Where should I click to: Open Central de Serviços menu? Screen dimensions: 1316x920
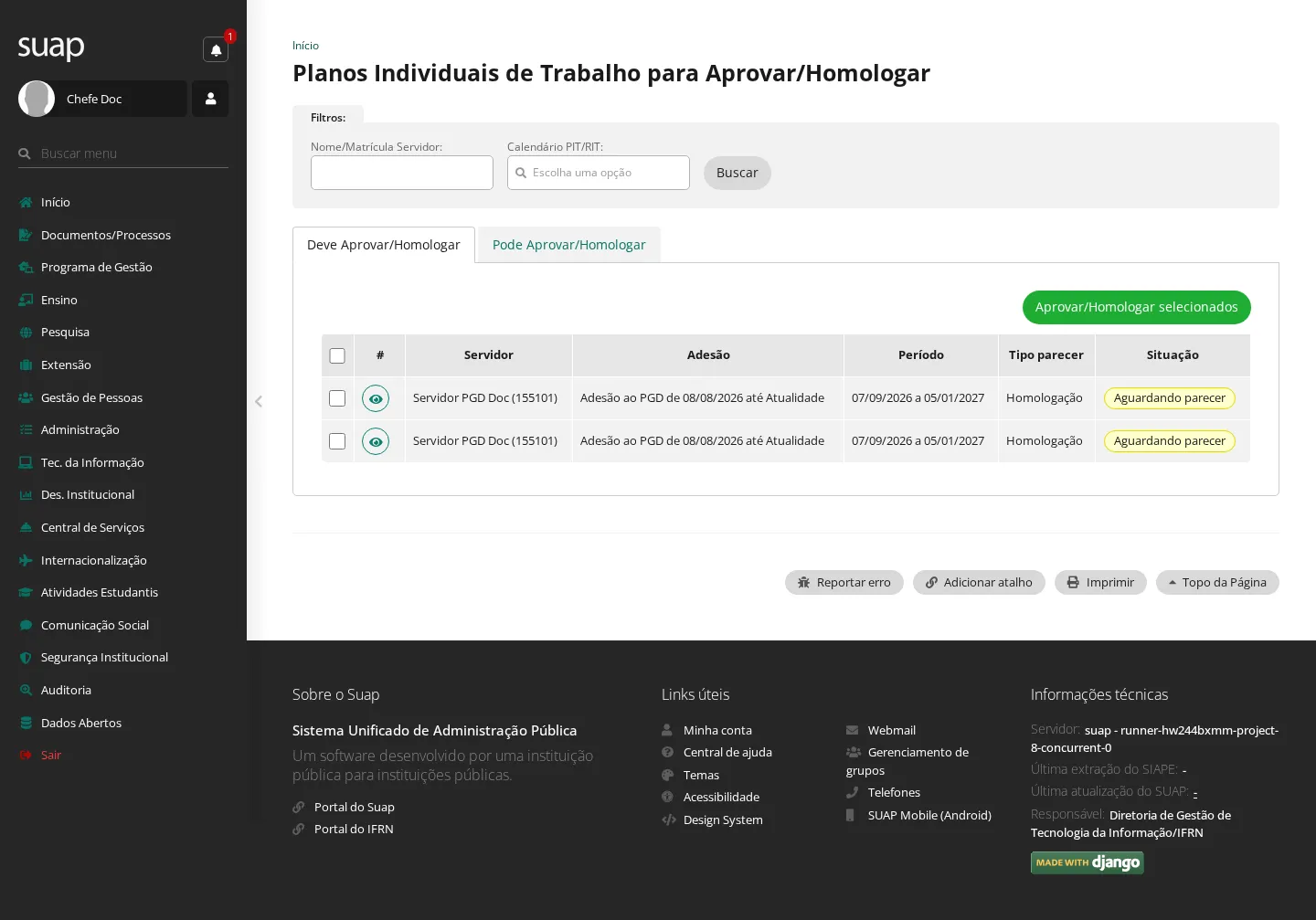[92, 527]
